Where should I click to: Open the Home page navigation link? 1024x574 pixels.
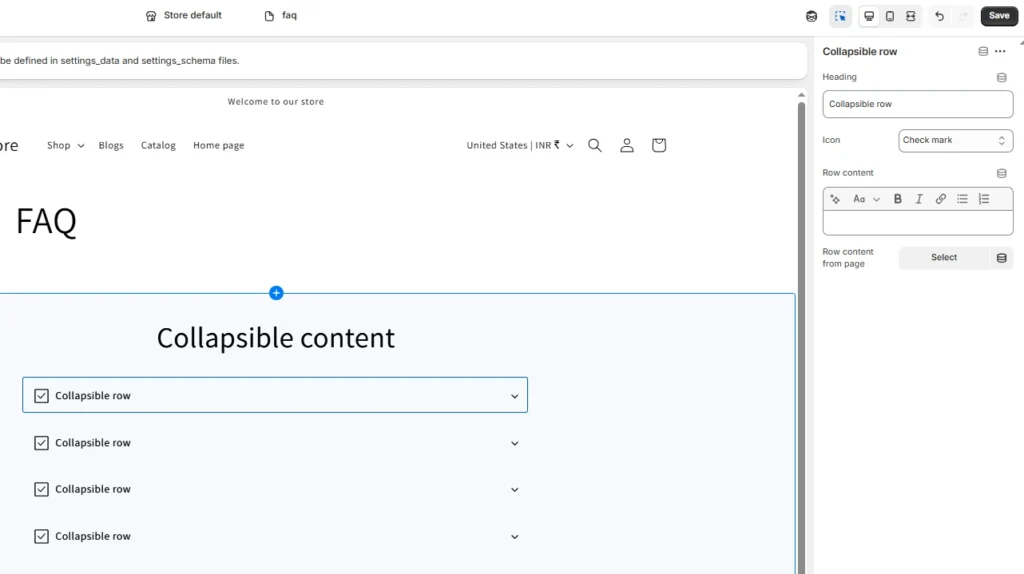click(219, 146)
